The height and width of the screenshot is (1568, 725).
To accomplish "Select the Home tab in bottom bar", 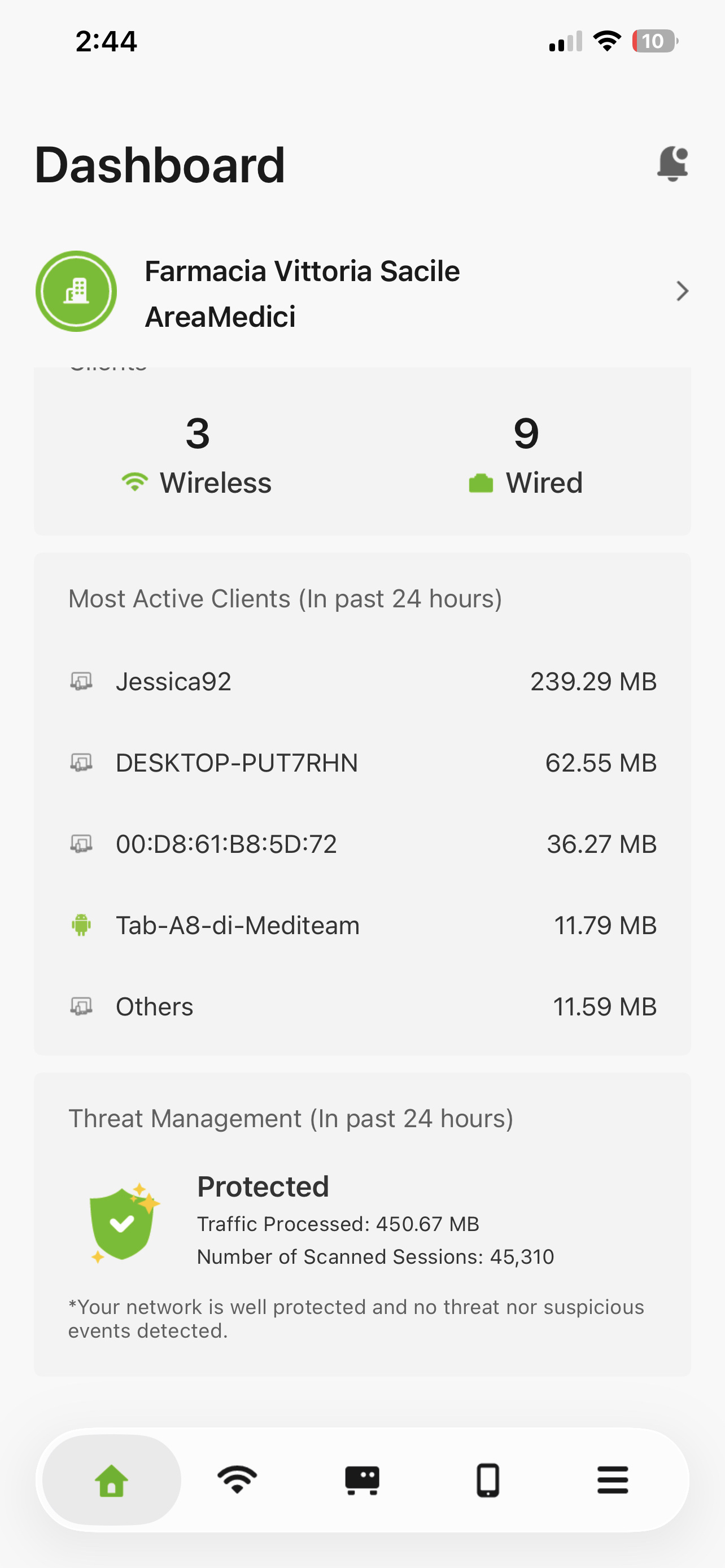I will click(x=111, y=1480).
